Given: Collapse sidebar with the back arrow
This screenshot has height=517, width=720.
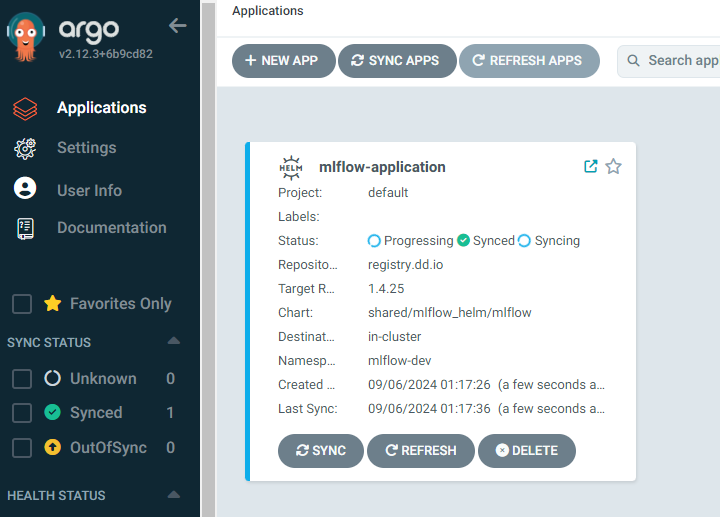Looking at the screenshot, I should (x=178, y=26).
